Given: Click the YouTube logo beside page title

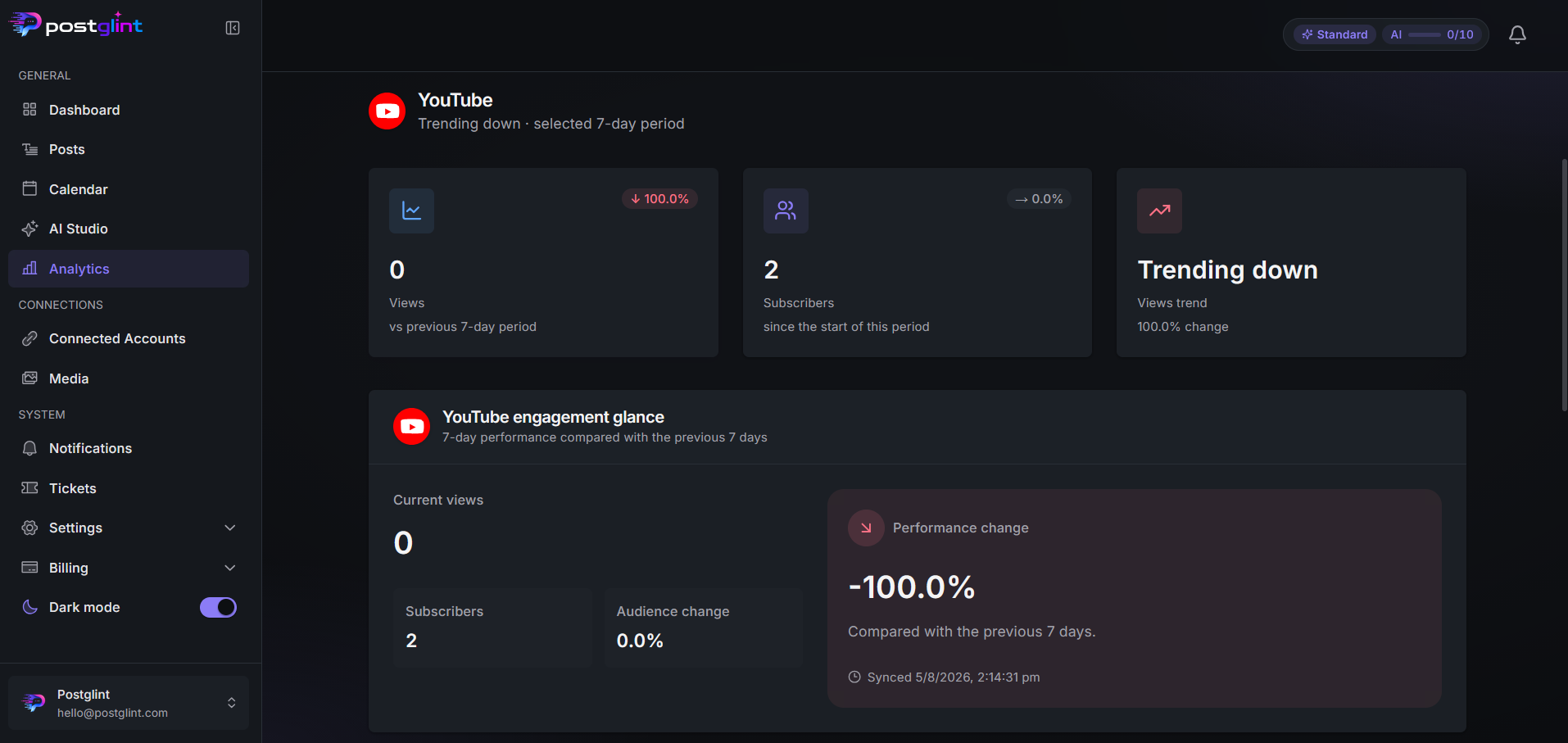Looking at the screenshot, I should (387, 111).
